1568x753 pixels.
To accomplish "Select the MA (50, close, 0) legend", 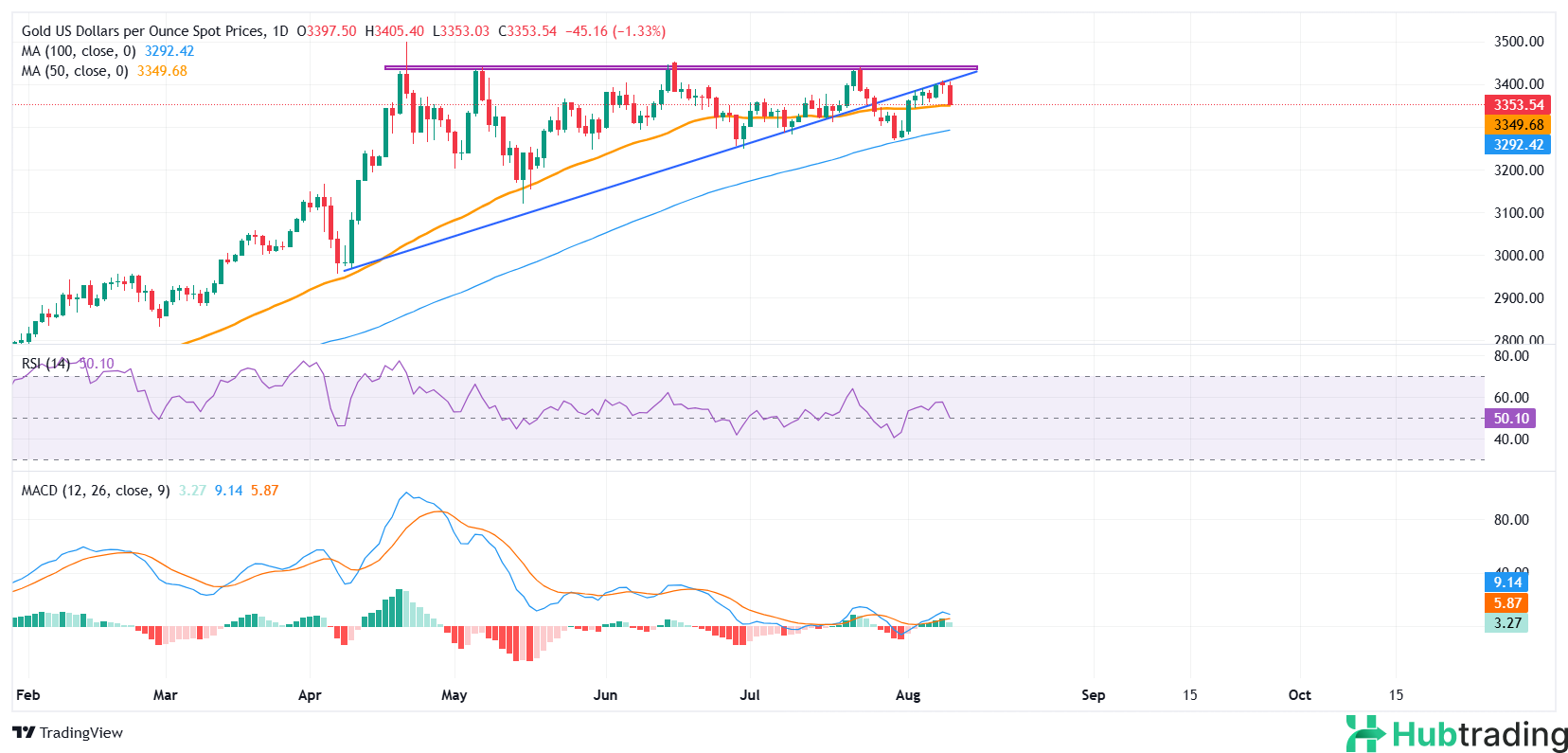I will 75,71.
